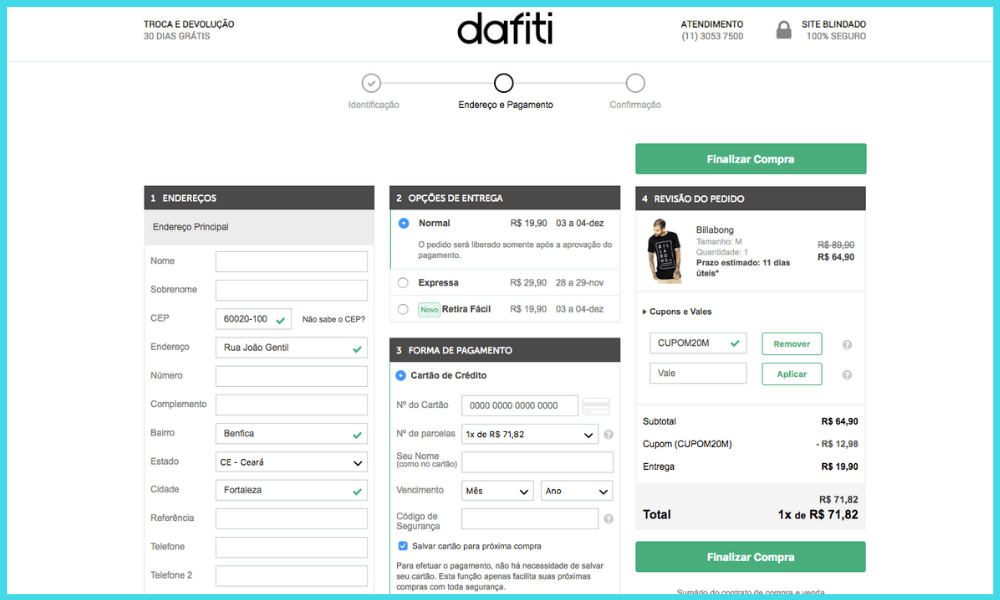Click the Confirmação step in the progress bar
This screenshot has width=1000, height=600.
coord(634,83)
